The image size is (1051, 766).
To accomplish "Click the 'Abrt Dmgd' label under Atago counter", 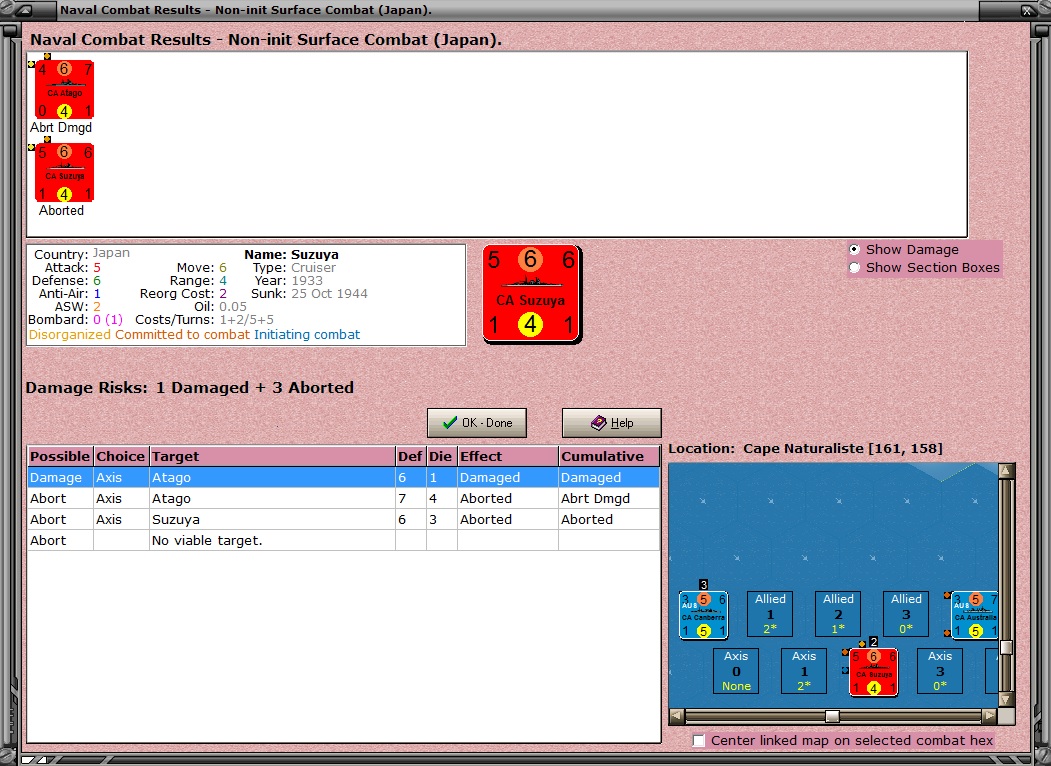I will [61, 127].
